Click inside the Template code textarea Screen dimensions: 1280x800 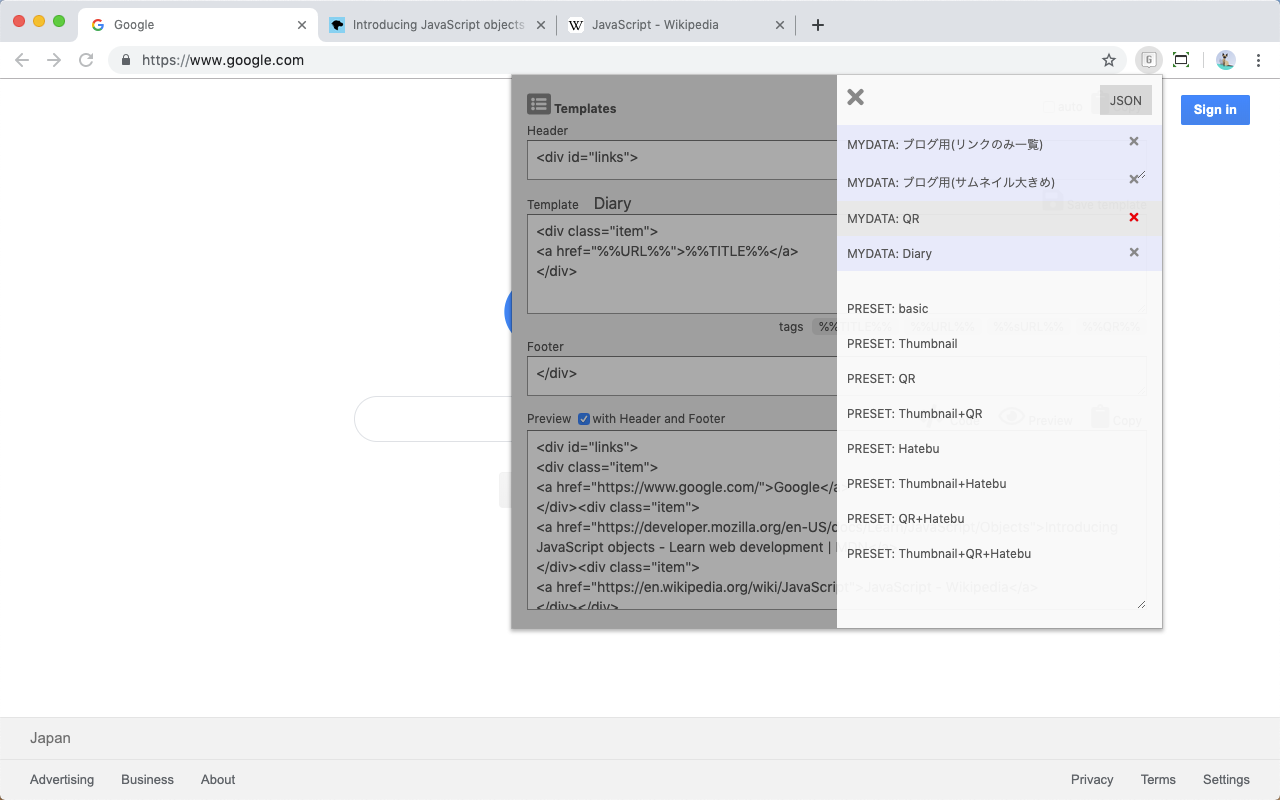click(x=682, y=264)
